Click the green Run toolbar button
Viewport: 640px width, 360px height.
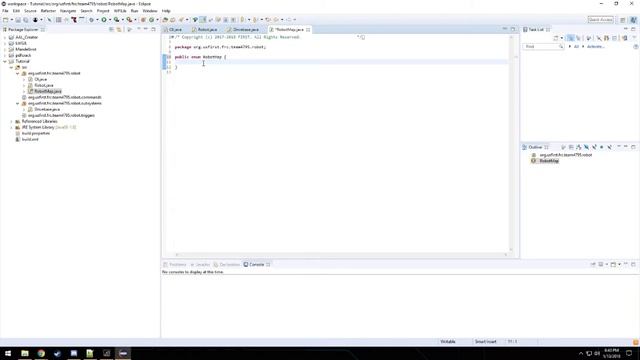tap(104, 20)
